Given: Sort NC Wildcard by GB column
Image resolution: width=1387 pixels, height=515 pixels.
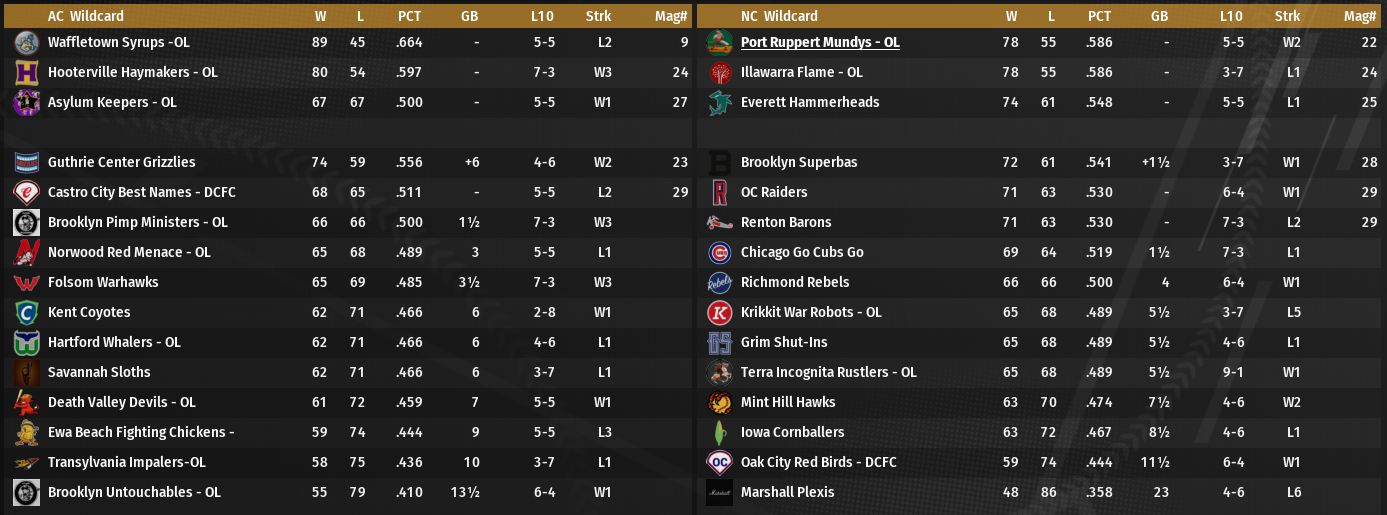Looking at the screenshot, I should point(1159,16).
